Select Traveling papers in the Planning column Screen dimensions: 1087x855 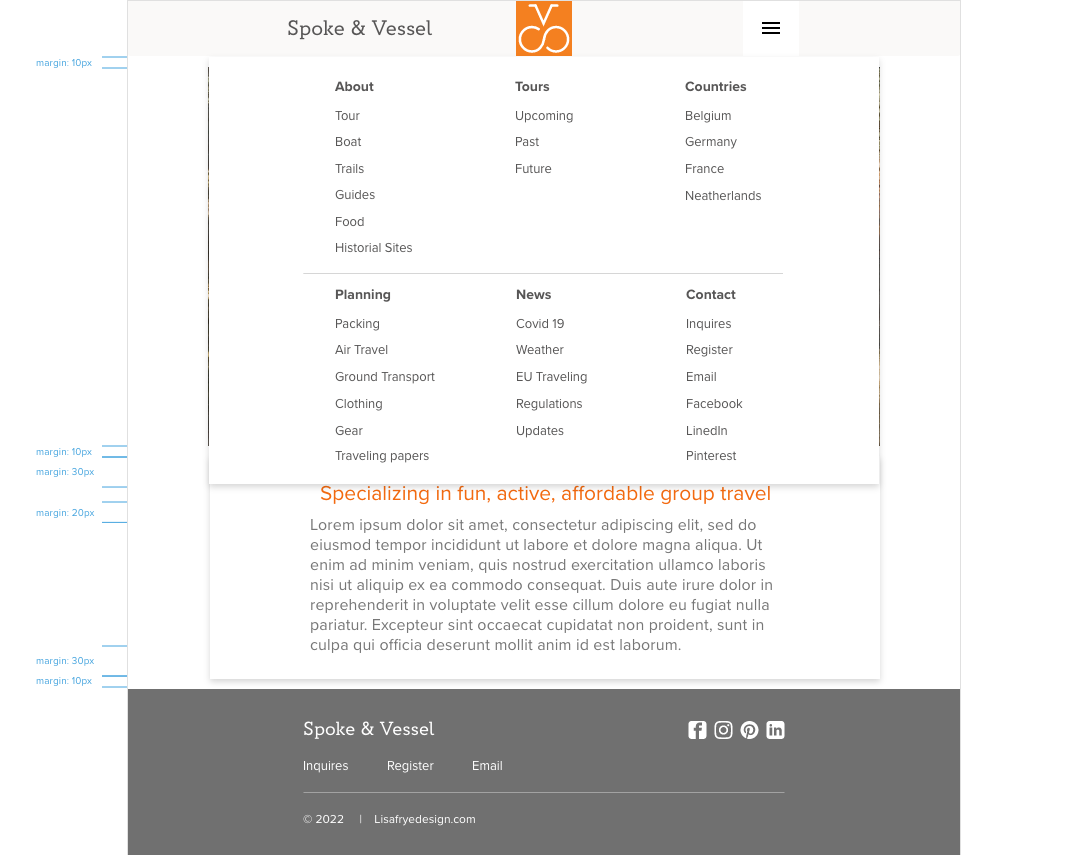[382, 455]
